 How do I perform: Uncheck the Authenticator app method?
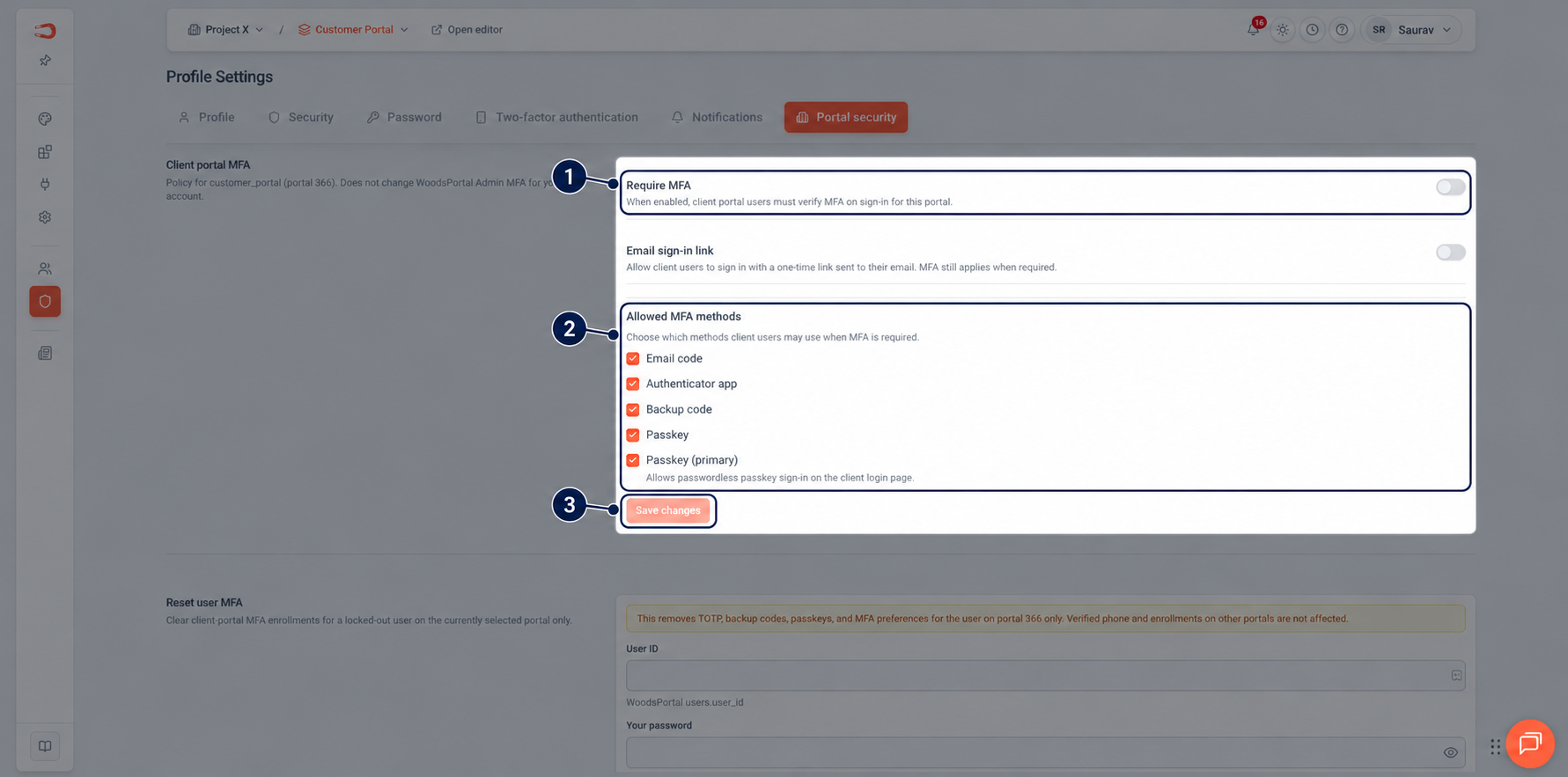633,385
